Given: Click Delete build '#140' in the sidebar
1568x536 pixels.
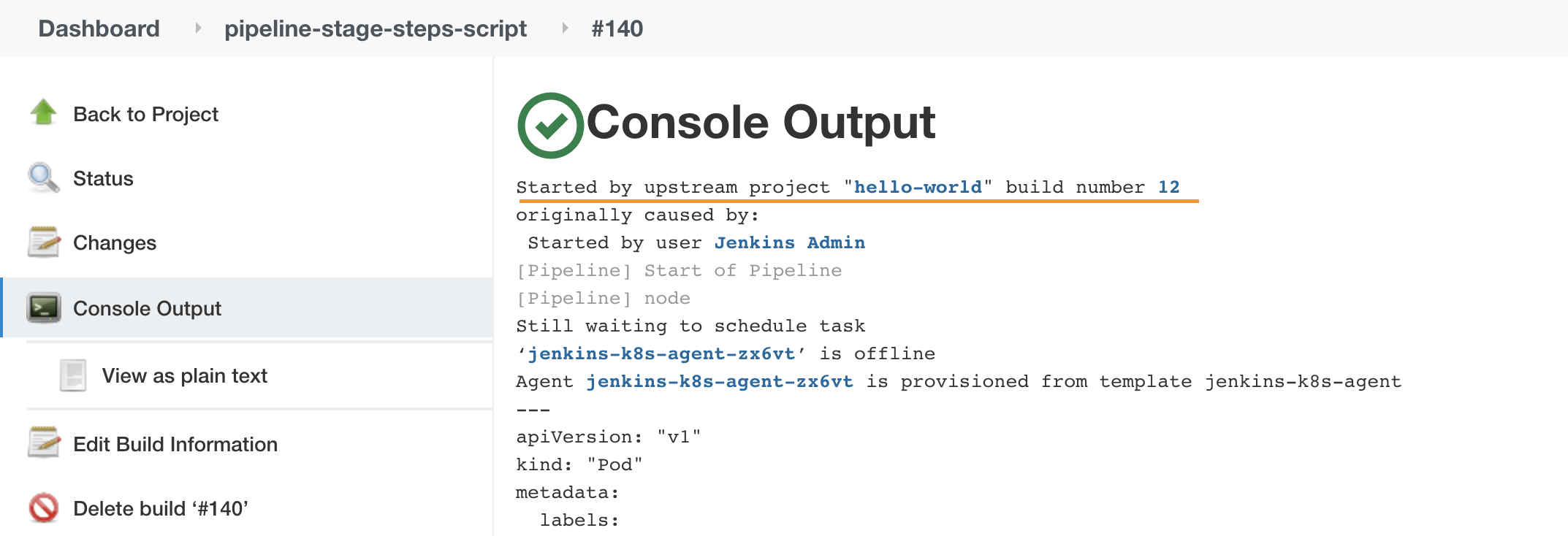Looking at the screenshot, I should (x=162, y=508).
